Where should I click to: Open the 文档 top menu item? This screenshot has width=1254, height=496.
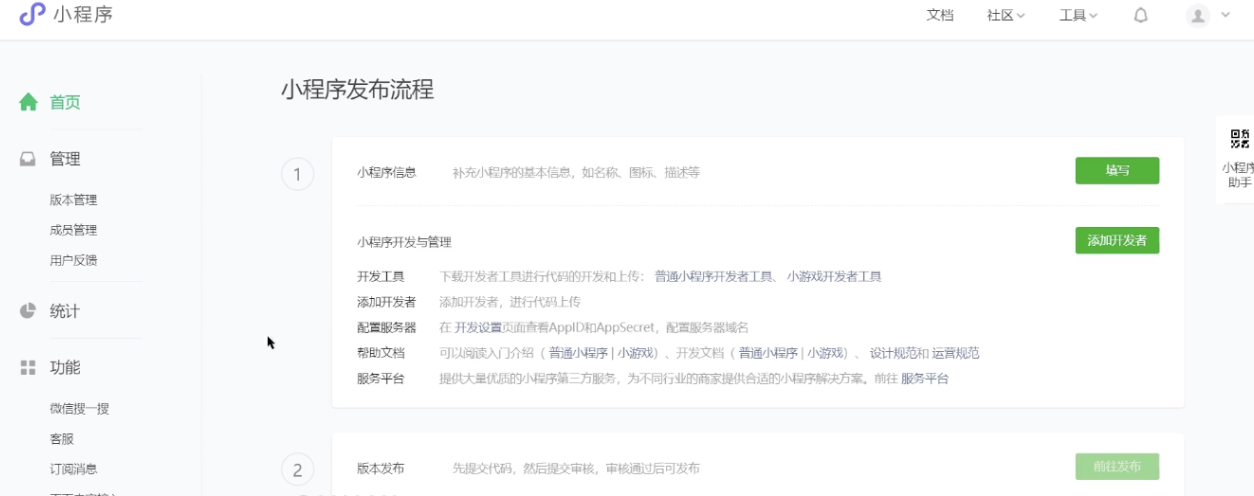[940, 15]
